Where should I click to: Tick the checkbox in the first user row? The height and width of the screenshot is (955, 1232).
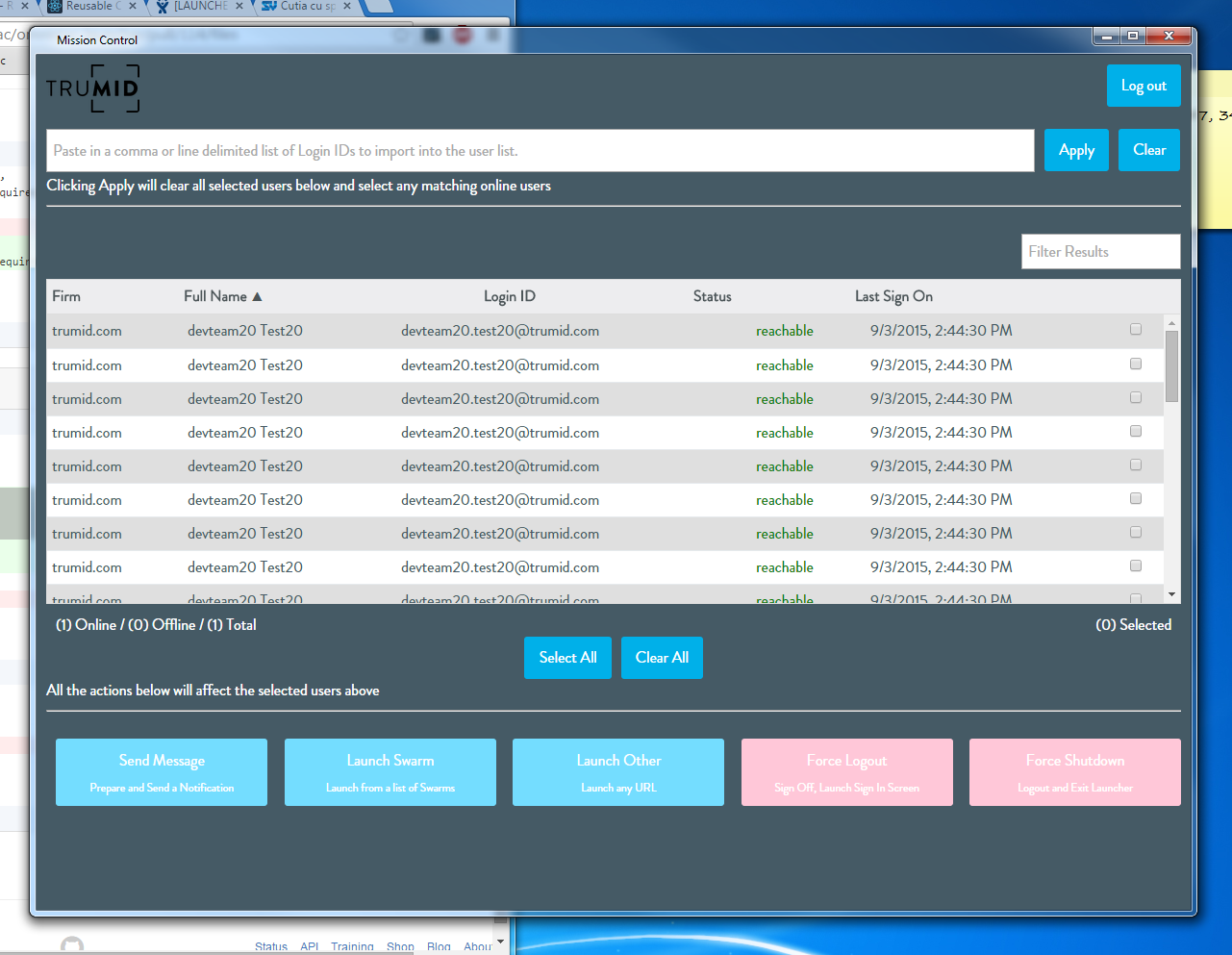click(x=1136, y=330)
